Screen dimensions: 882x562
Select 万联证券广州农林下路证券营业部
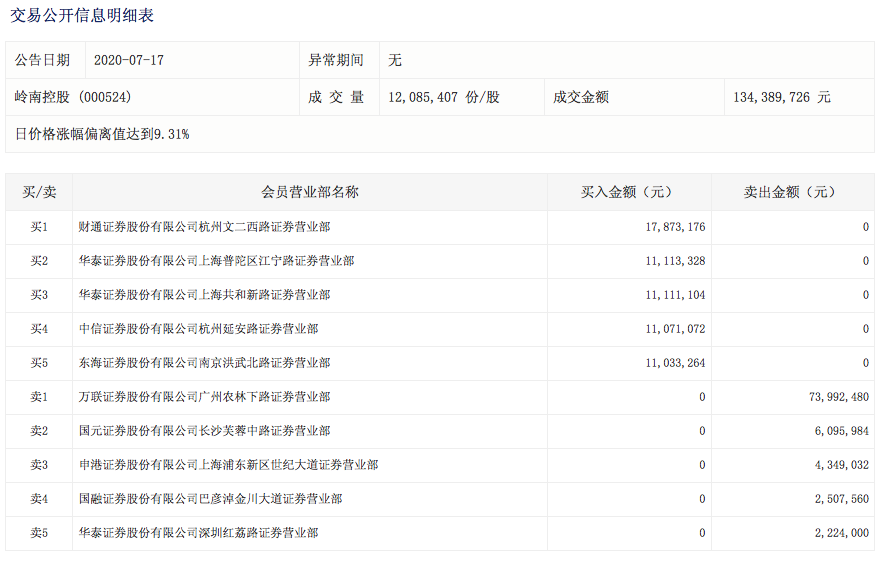coord(204,397)
